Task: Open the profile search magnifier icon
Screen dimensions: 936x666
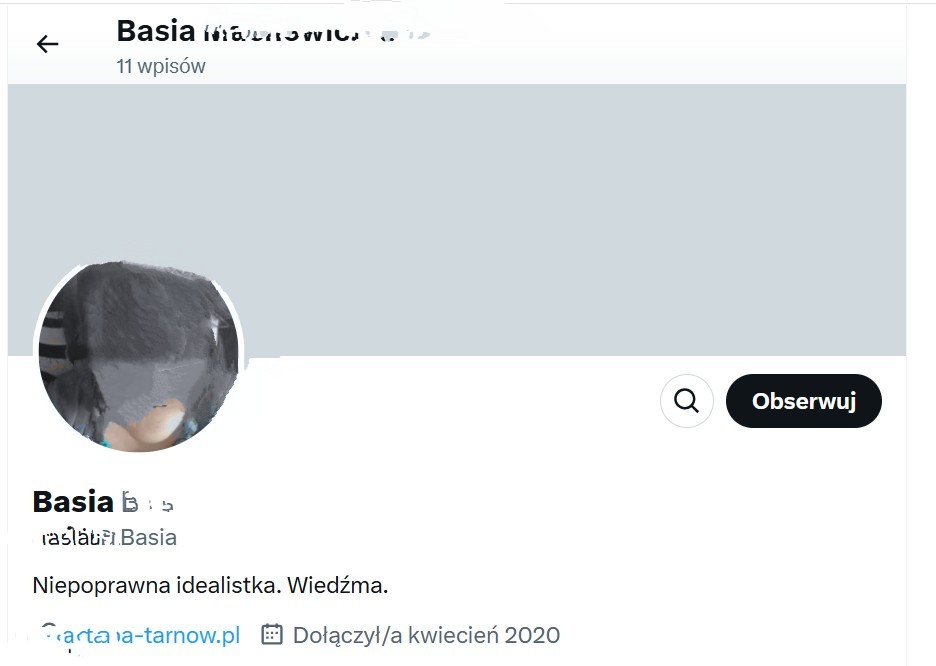Action: pyautogui.click(x=686, y=401)
